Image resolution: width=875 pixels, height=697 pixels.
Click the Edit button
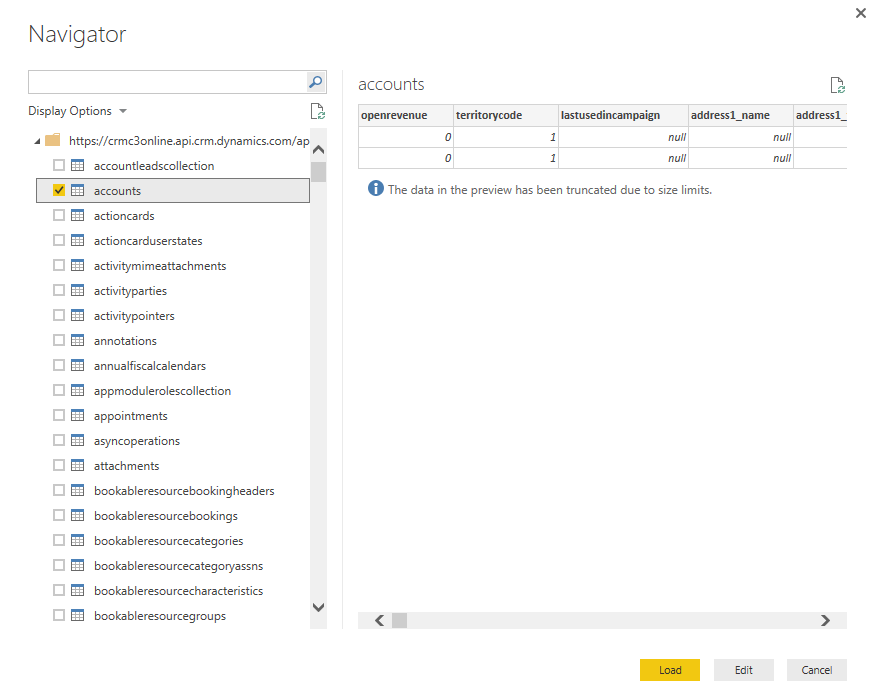tap(743, 670)
